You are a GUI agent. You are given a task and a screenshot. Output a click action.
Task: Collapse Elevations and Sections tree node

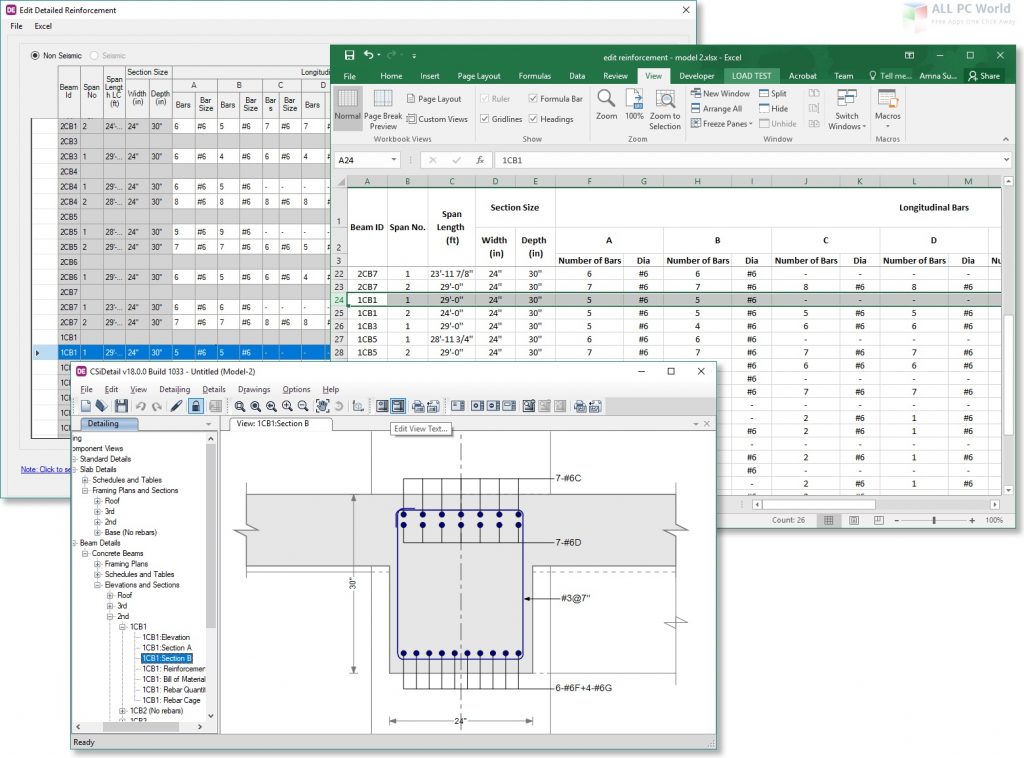pos(98,584)
